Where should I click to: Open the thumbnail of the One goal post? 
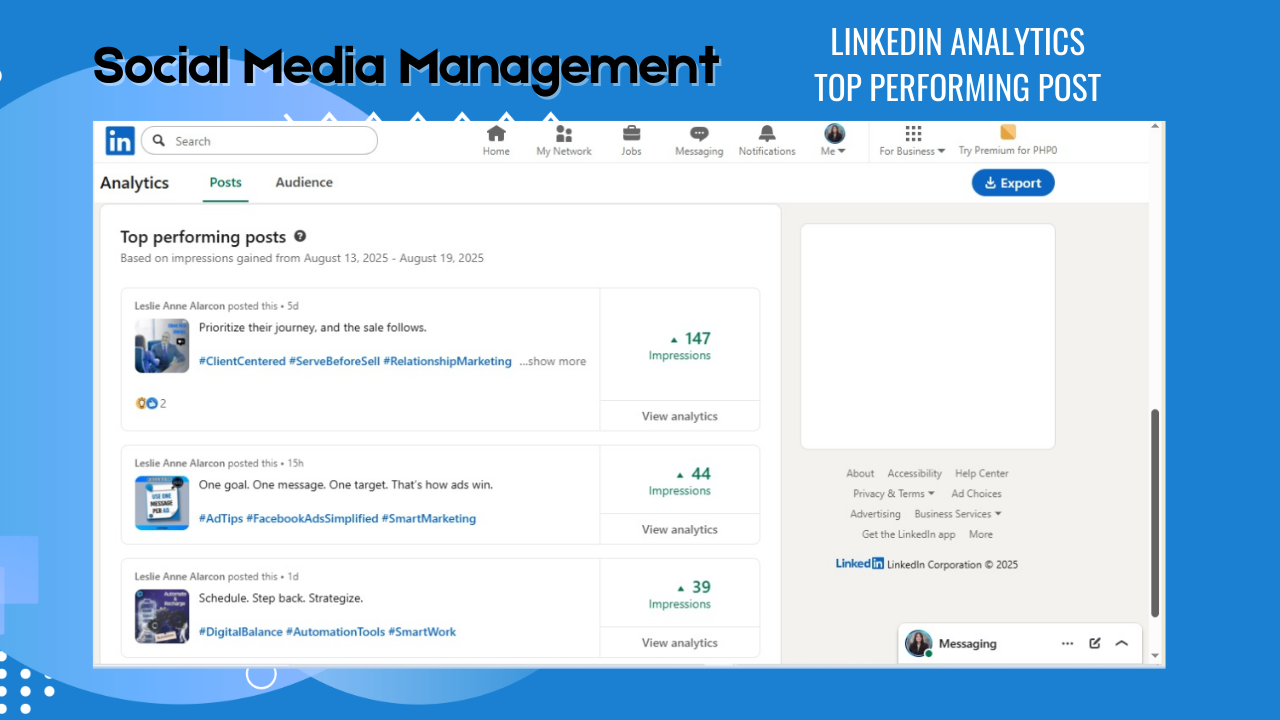click(x=162, y=503)
